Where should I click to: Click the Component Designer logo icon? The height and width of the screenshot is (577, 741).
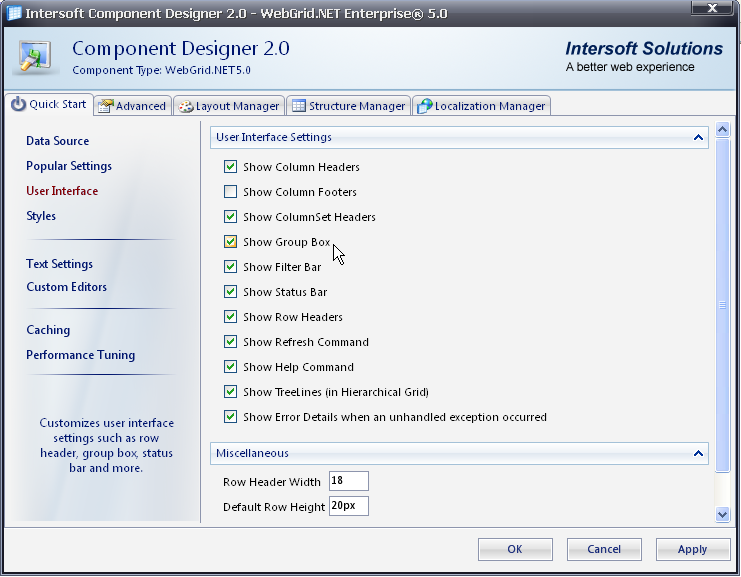click(x=35, y=57)
